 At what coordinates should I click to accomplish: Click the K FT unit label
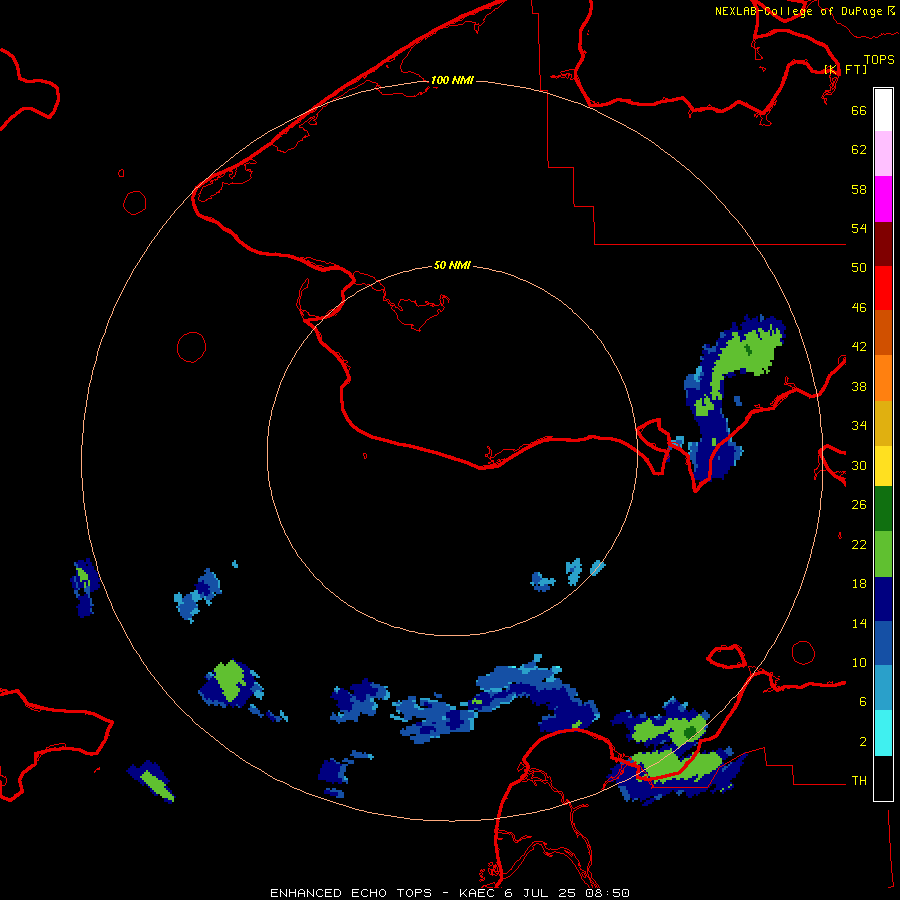[846, 69]
